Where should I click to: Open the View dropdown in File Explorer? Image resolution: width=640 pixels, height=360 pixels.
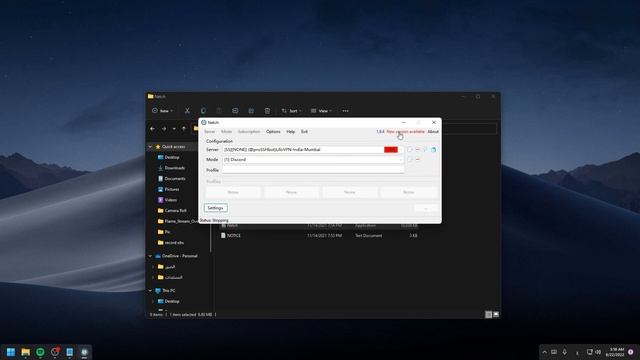(x=321, y=111)
